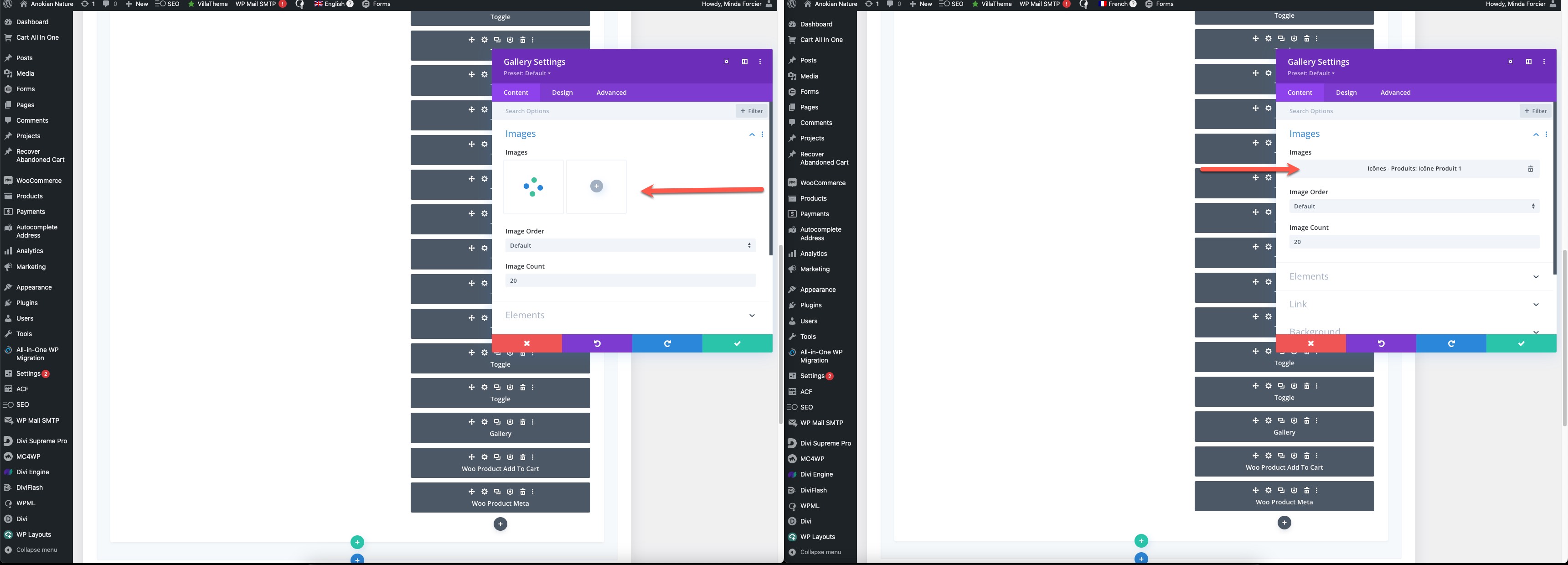The height and width of the screenshot is (565, 1568).
Task: Add a new gallery image in English window
Action: click(x=597, y=187)
